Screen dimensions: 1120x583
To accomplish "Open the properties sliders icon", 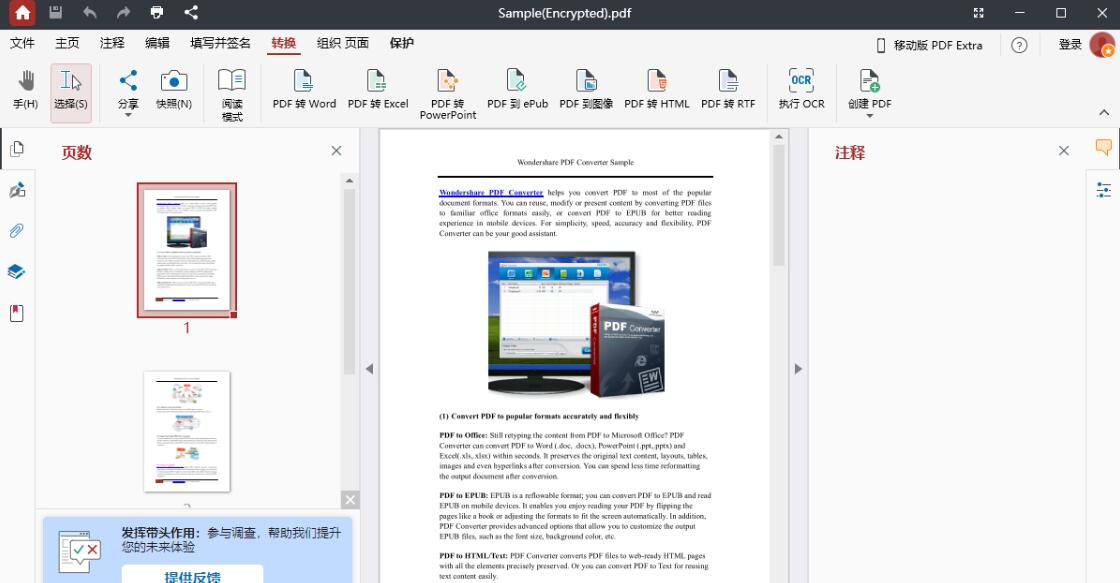I will point(1104,189).
